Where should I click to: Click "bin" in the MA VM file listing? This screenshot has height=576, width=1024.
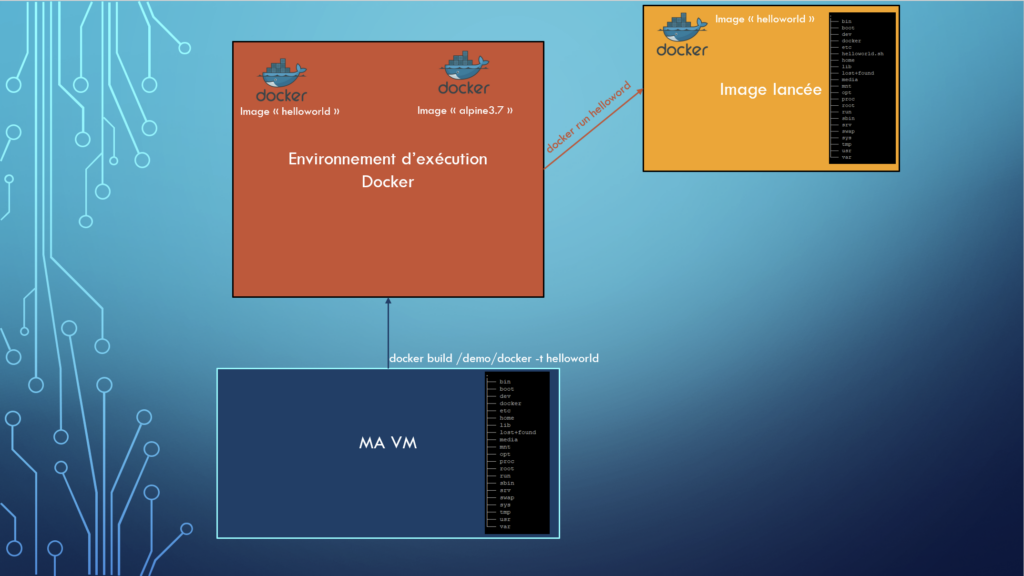coord(505,382)
